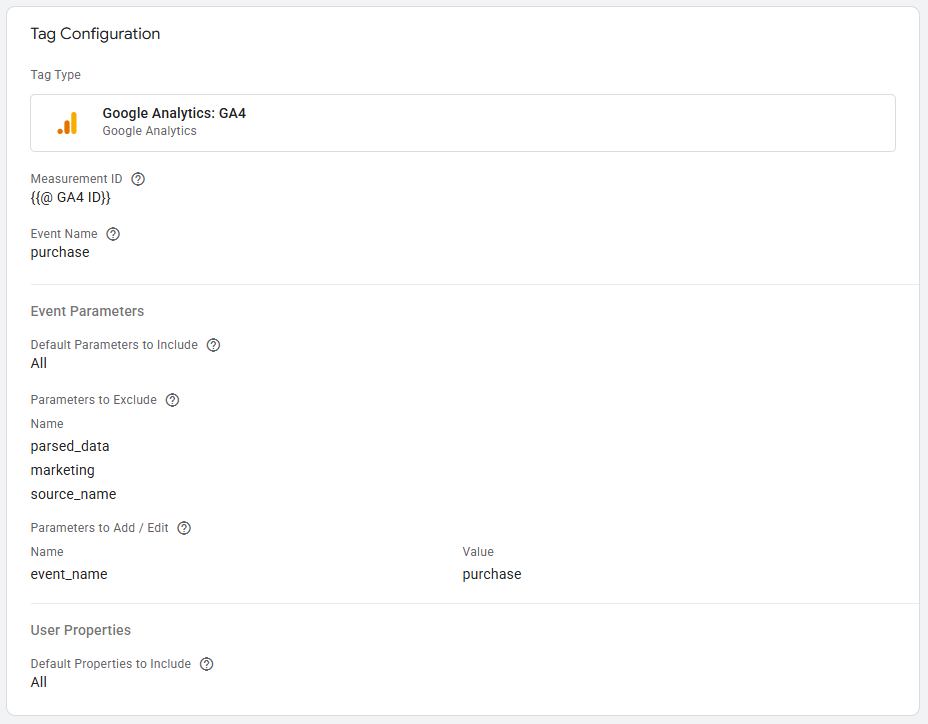Click the Event Parameters section heading
This screenshot has width=928, height=724.
click(x=87, y=311)
